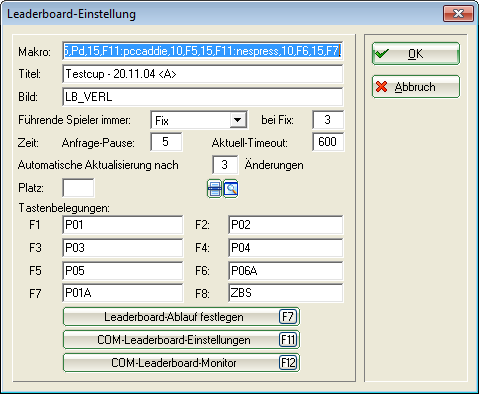Focus the Titel field with Testcup text
Viewport: 479px width, 394px height.
[x=203, y=74]
